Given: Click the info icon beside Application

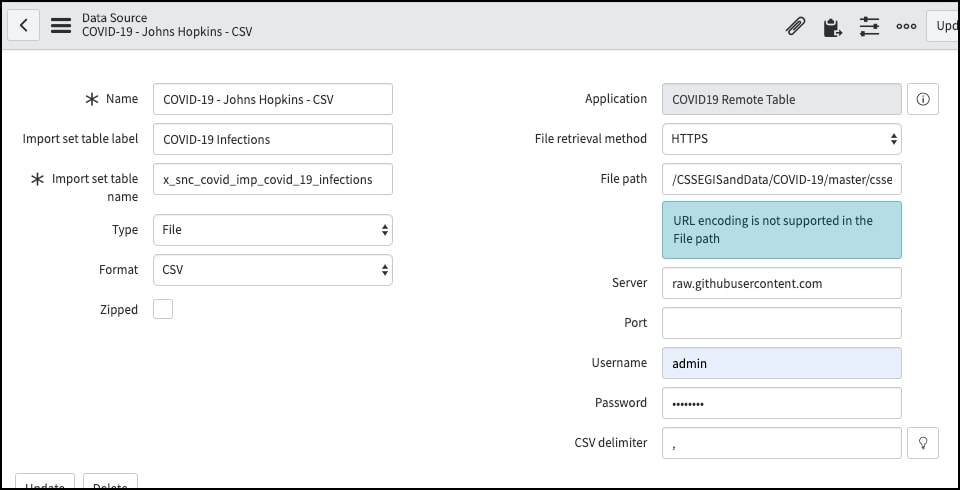Looking at the screenshot, I should coord(922,99).
